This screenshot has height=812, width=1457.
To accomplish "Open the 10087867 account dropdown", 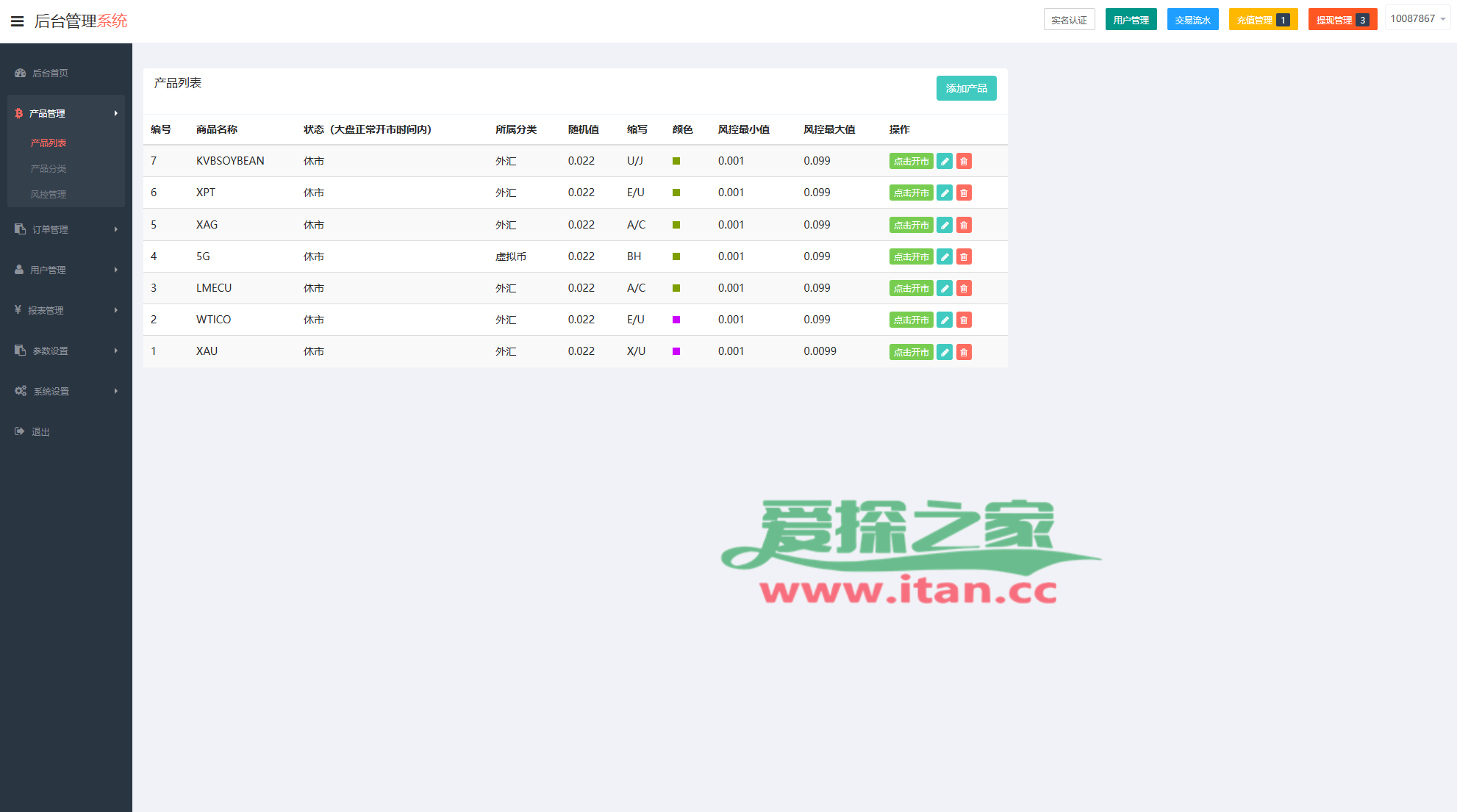I will pyautogui.click(x=1417, y=18).
